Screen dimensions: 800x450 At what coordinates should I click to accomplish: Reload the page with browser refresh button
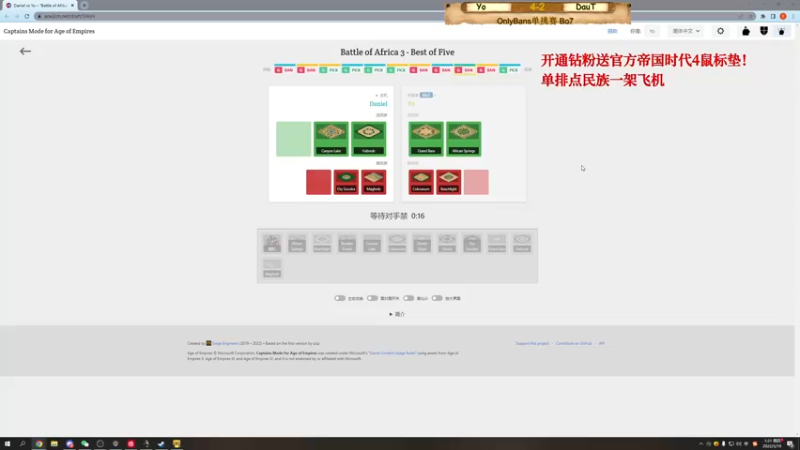tap(27, 16)
